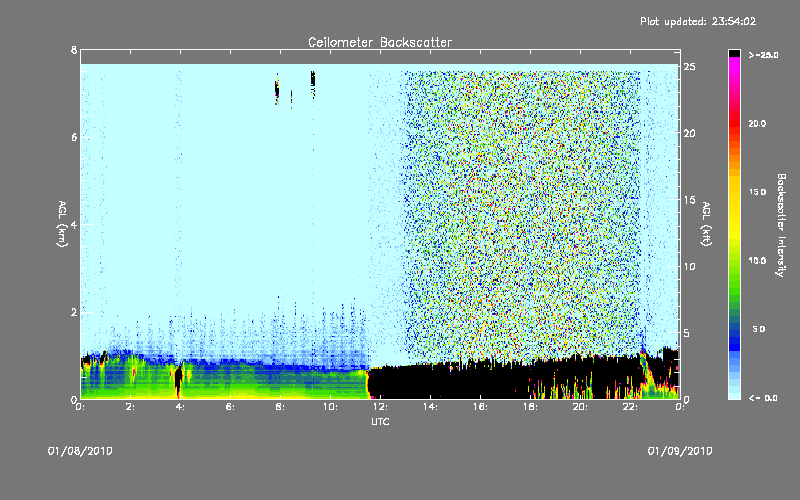Click the magenta band on the colorbar
This screenshot has height=500, width=800.
click(x=734, y=66)
